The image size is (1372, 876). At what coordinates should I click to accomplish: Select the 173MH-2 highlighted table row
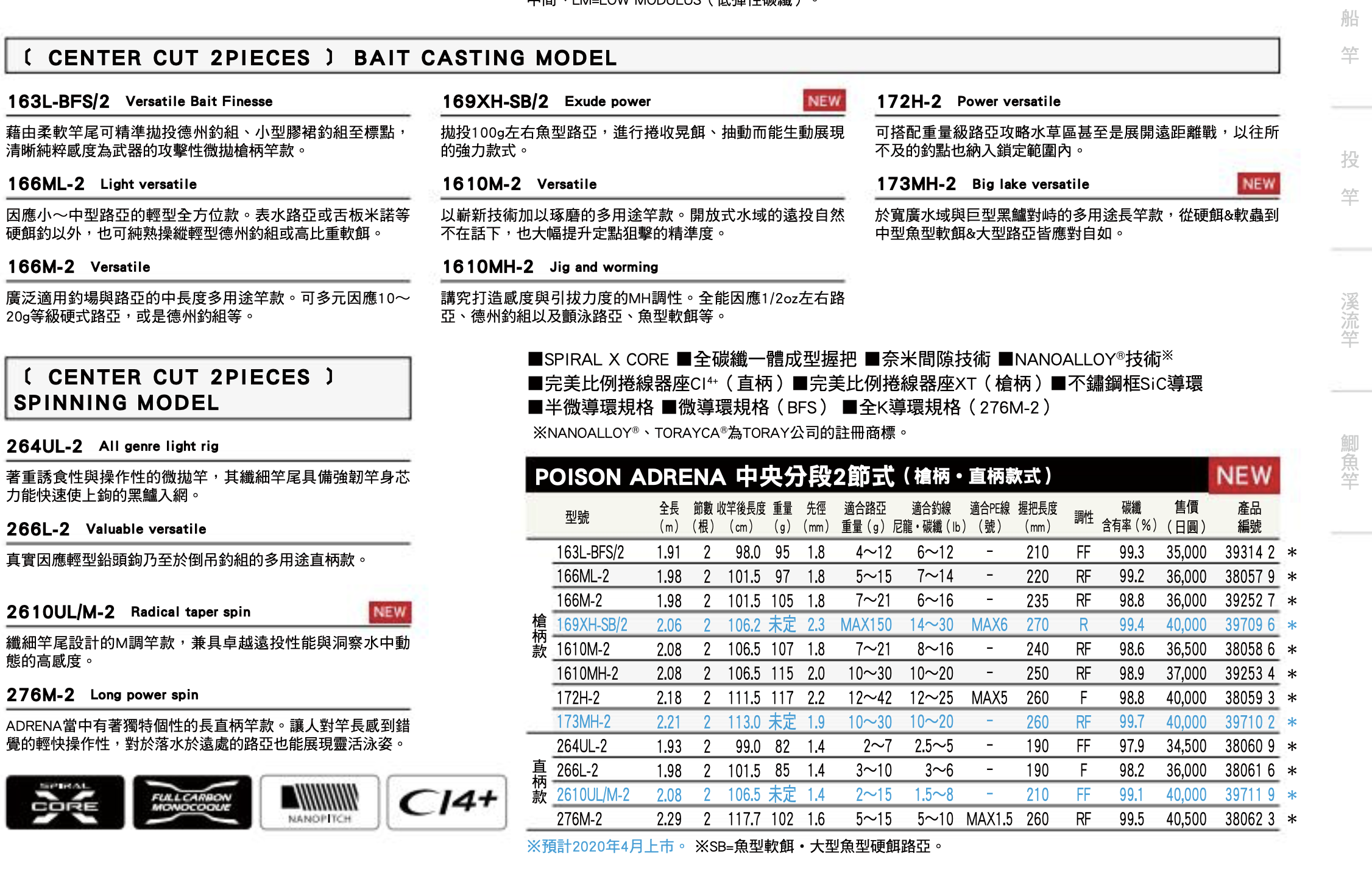[x=583, y=722]
